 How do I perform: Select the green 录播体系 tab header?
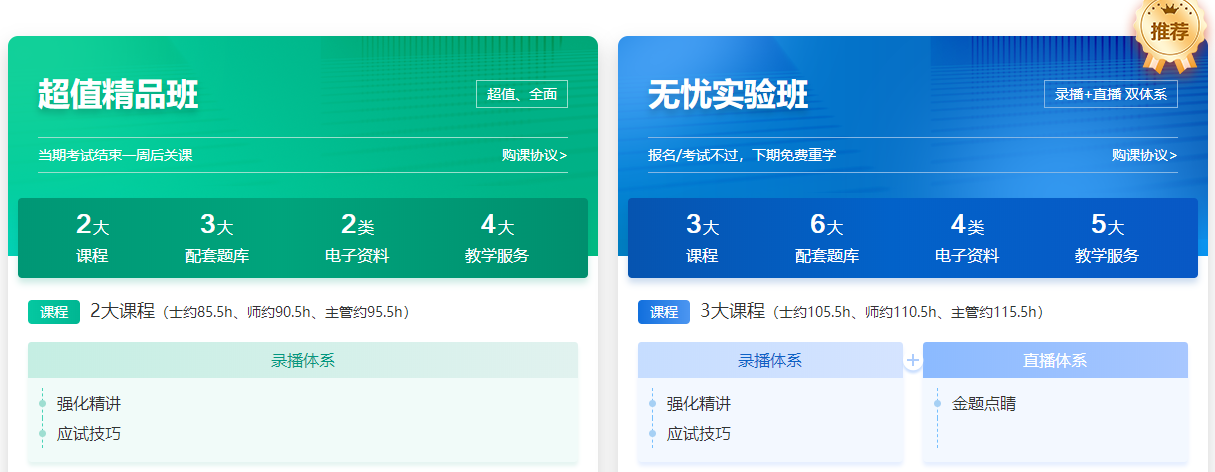[x=303, y=360]
